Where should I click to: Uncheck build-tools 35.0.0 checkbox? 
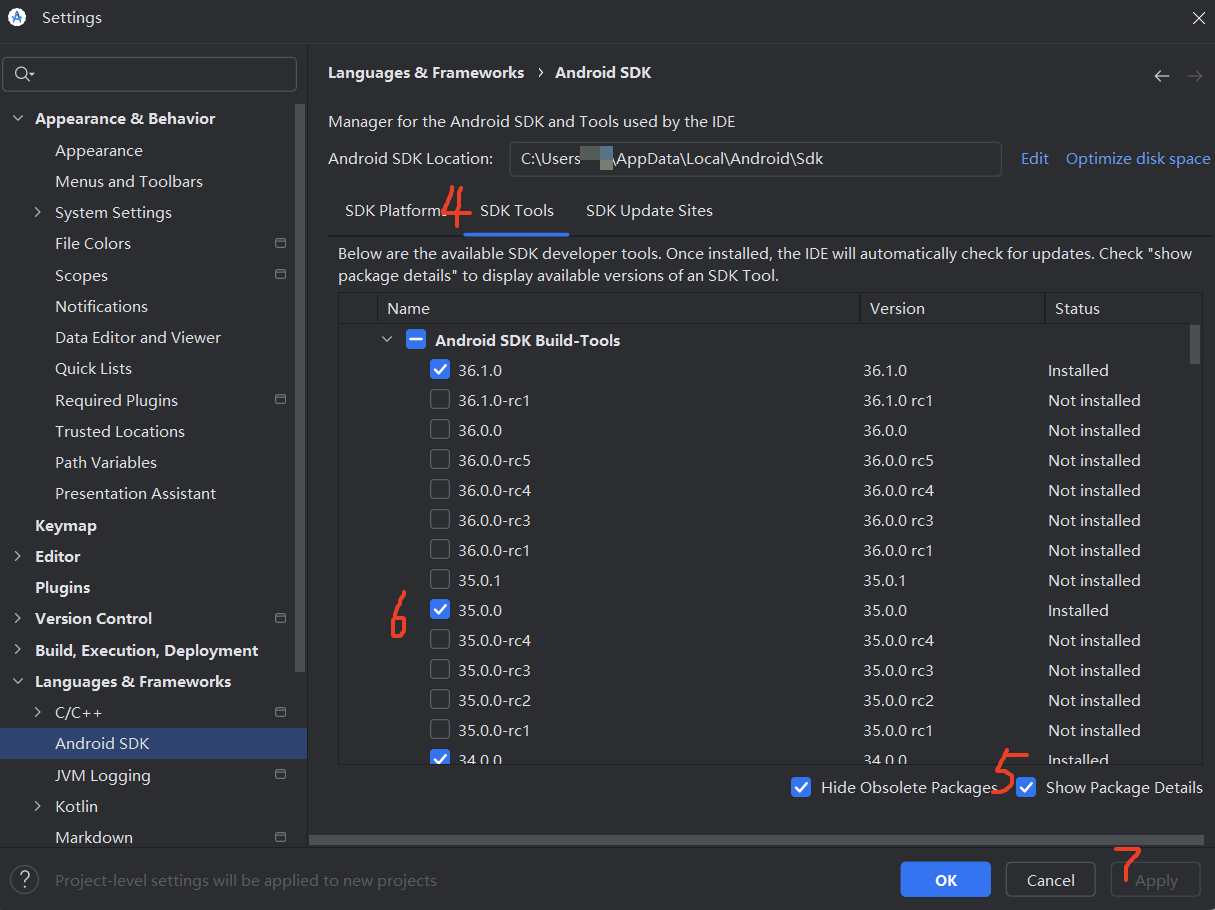[440, 609]
